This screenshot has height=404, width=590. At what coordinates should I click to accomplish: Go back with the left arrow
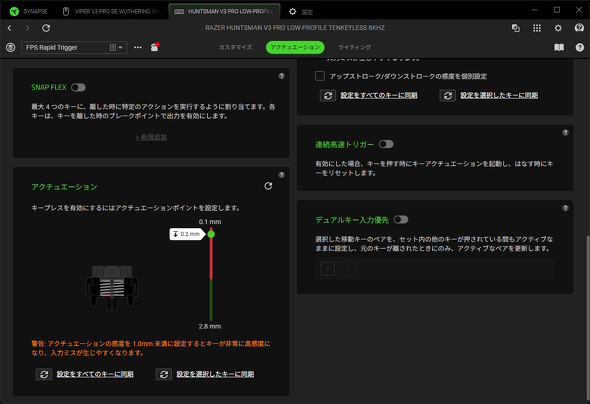point(10,28)
